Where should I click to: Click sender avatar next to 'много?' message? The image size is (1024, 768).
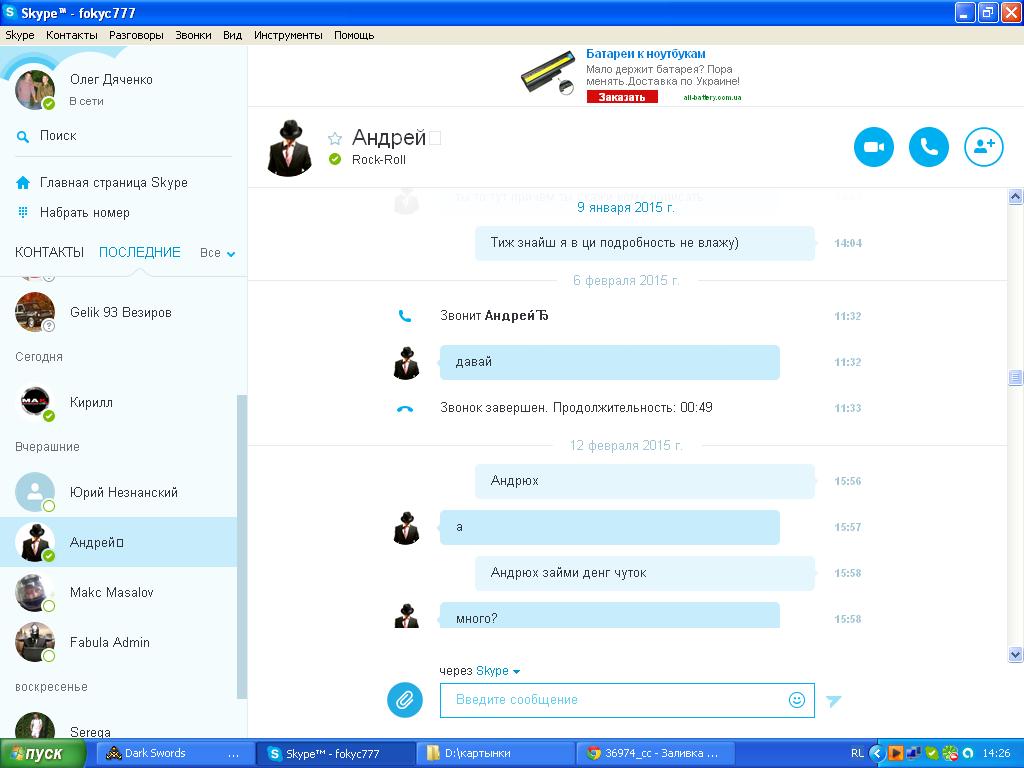click(406, 616)
